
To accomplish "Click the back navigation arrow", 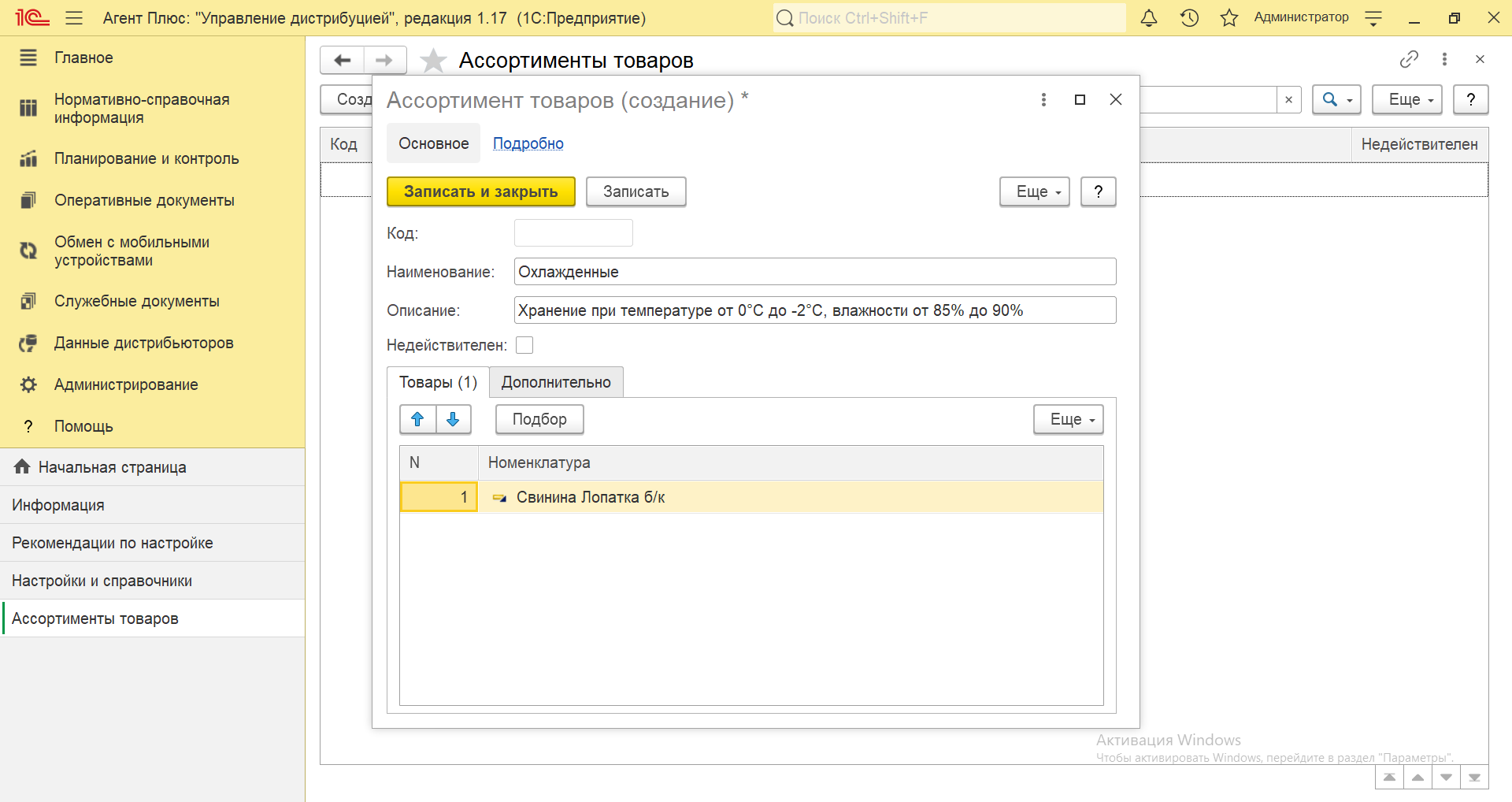I will coord(342,61).
